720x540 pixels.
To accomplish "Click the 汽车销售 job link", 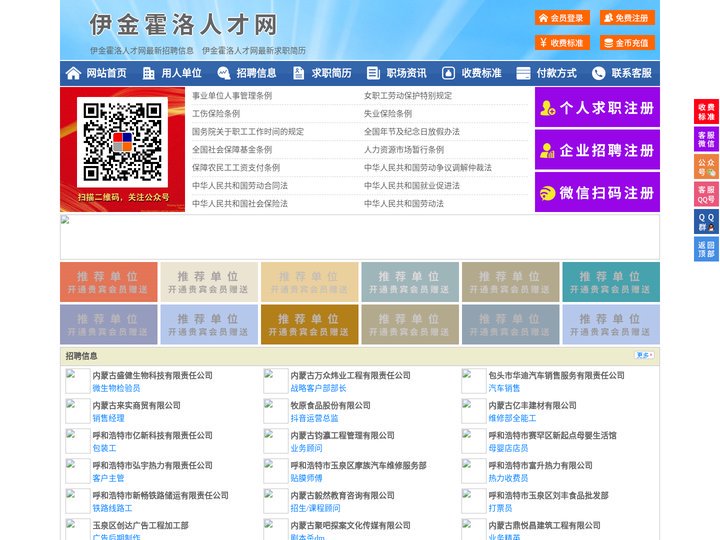I will tap(504, 388).
